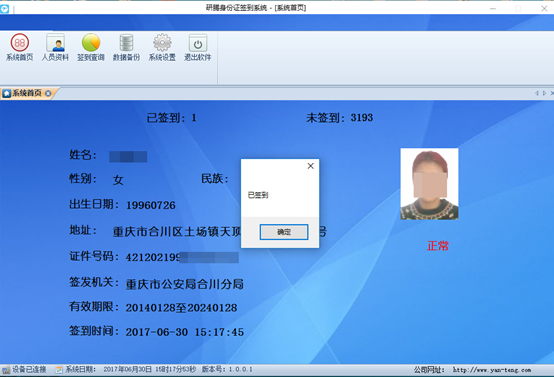The width and height of the screenshot is (554, 377).
Task: Click the ID card photo thumbnail
Action: coord(429,184)
